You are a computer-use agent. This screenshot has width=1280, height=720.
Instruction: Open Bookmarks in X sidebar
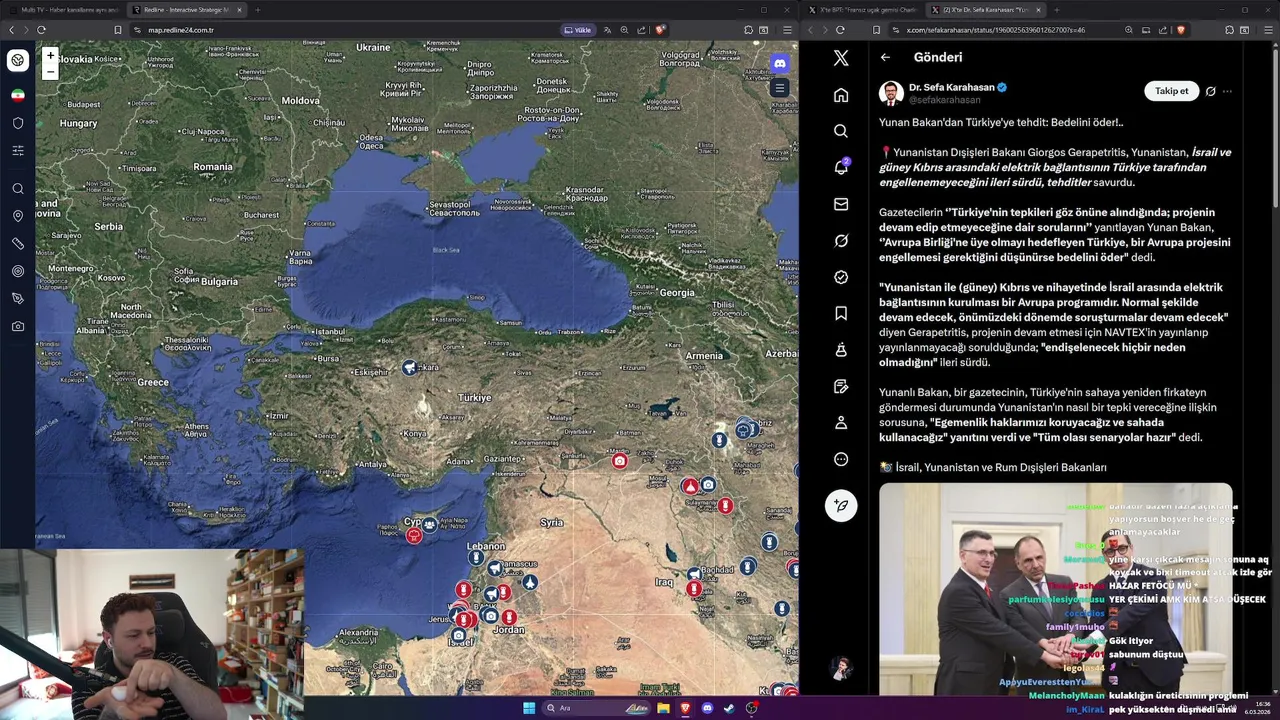point(841,313)
